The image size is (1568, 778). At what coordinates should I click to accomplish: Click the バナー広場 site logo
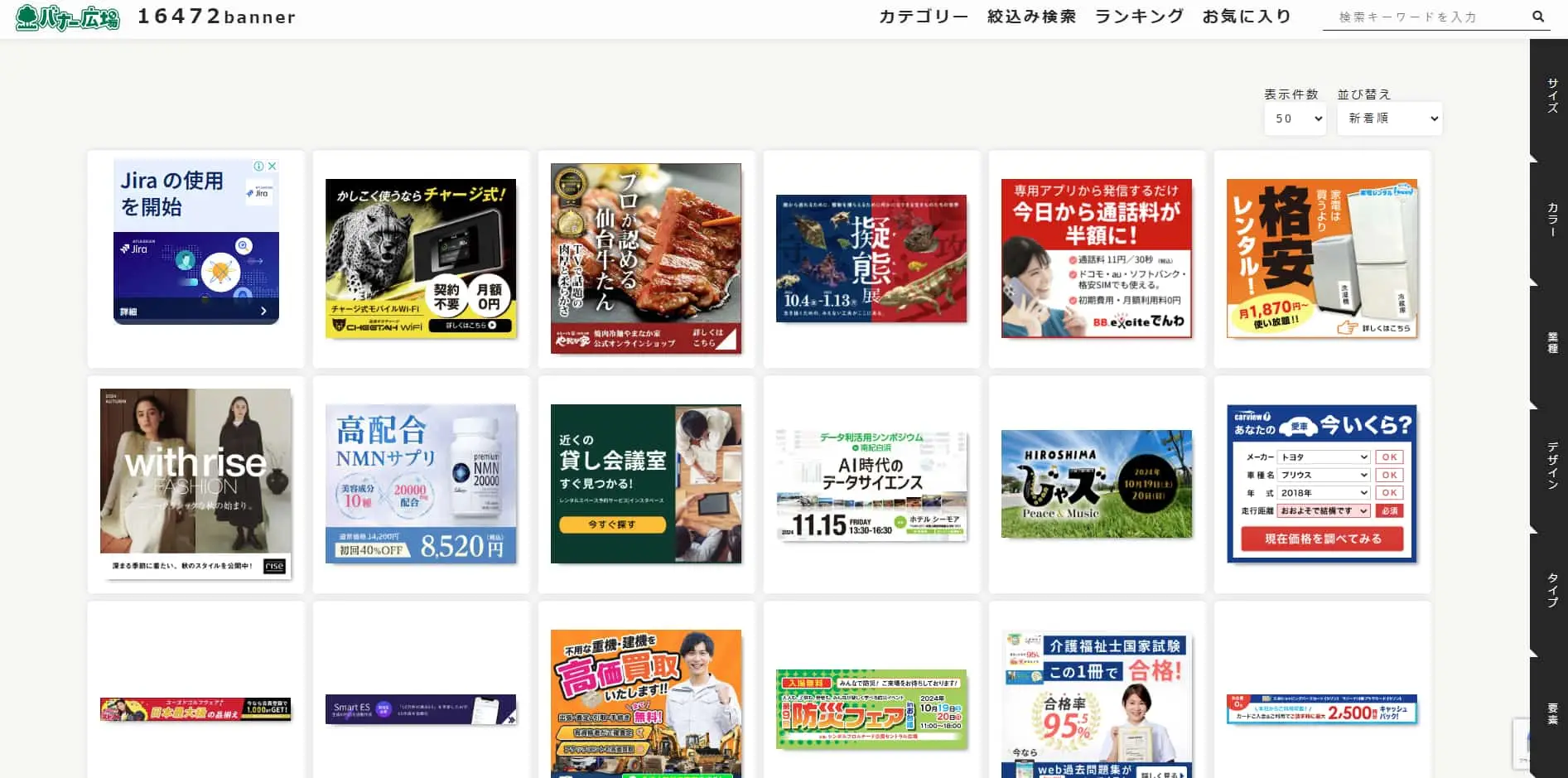pyautogui.click(x=68, y=17)
